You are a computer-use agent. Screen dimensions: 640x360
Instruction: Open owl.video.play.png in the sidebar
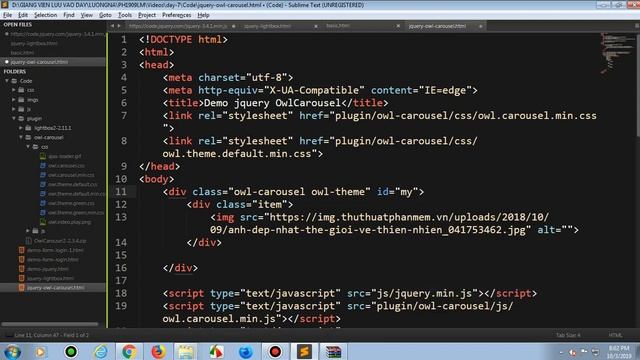coord(69,222)
